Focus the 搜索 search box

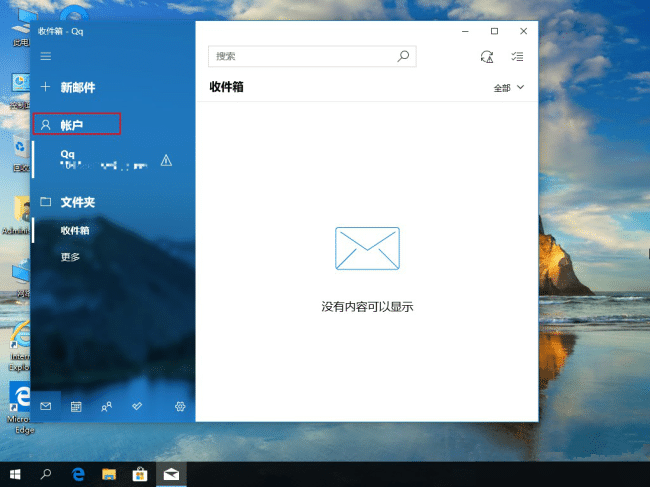pos(312,56)
